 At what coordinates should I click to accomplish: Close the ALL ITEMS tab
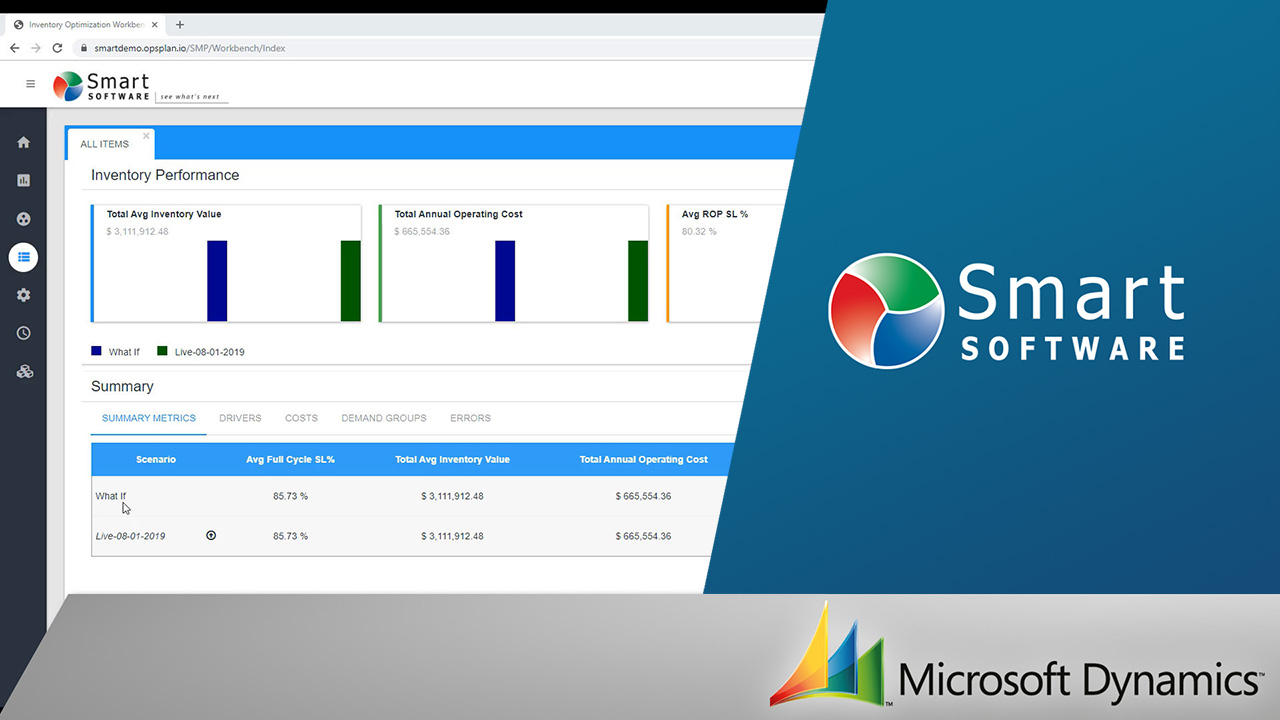tap(146, 136)
